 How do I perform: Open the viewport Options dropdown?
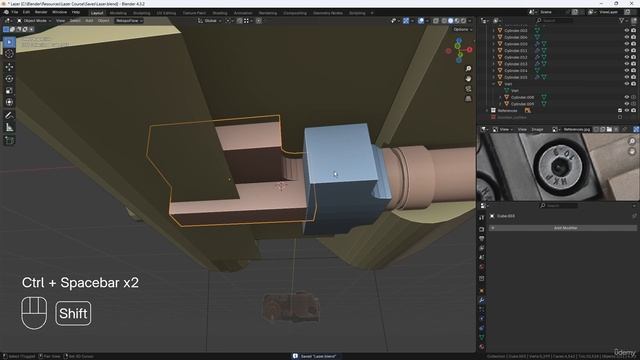(x=462, y=29)
